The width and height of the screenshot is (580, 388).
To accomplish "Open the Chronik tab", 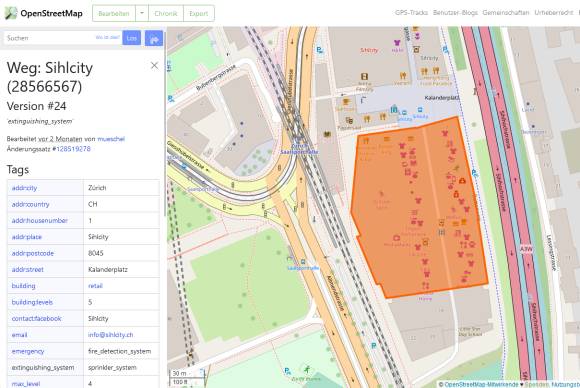I will [x=166, y=13].
